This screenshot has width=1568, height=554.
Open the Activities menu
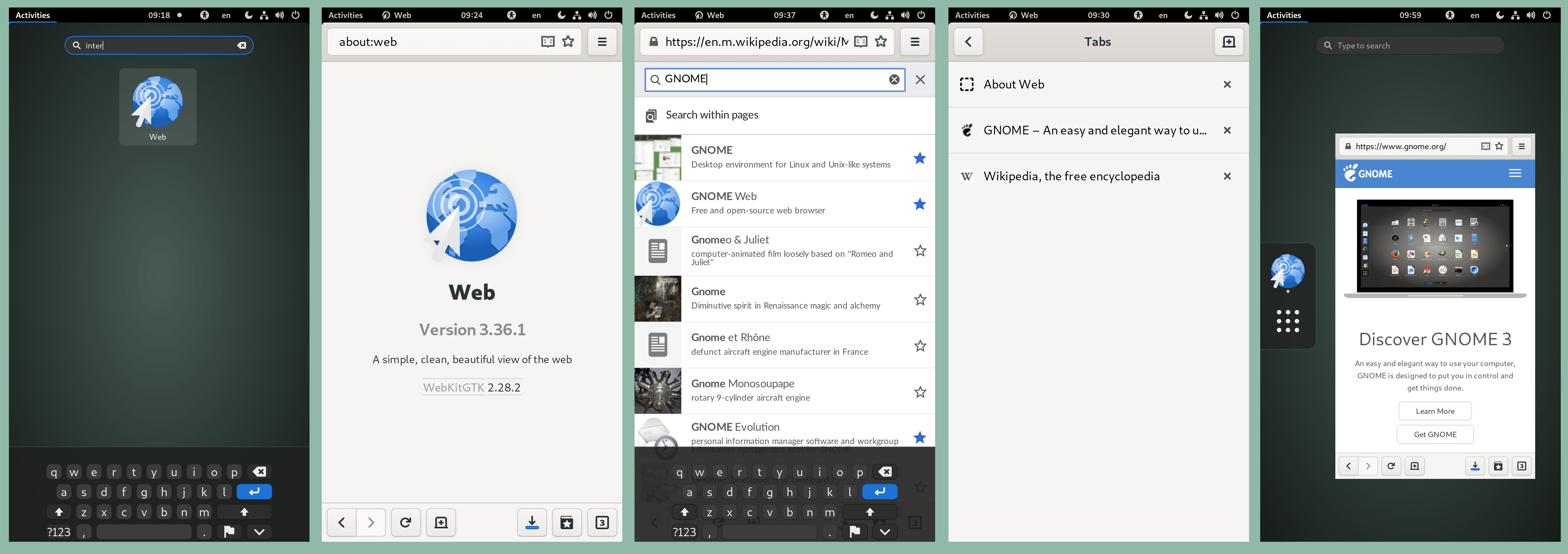tap(32, 15)
